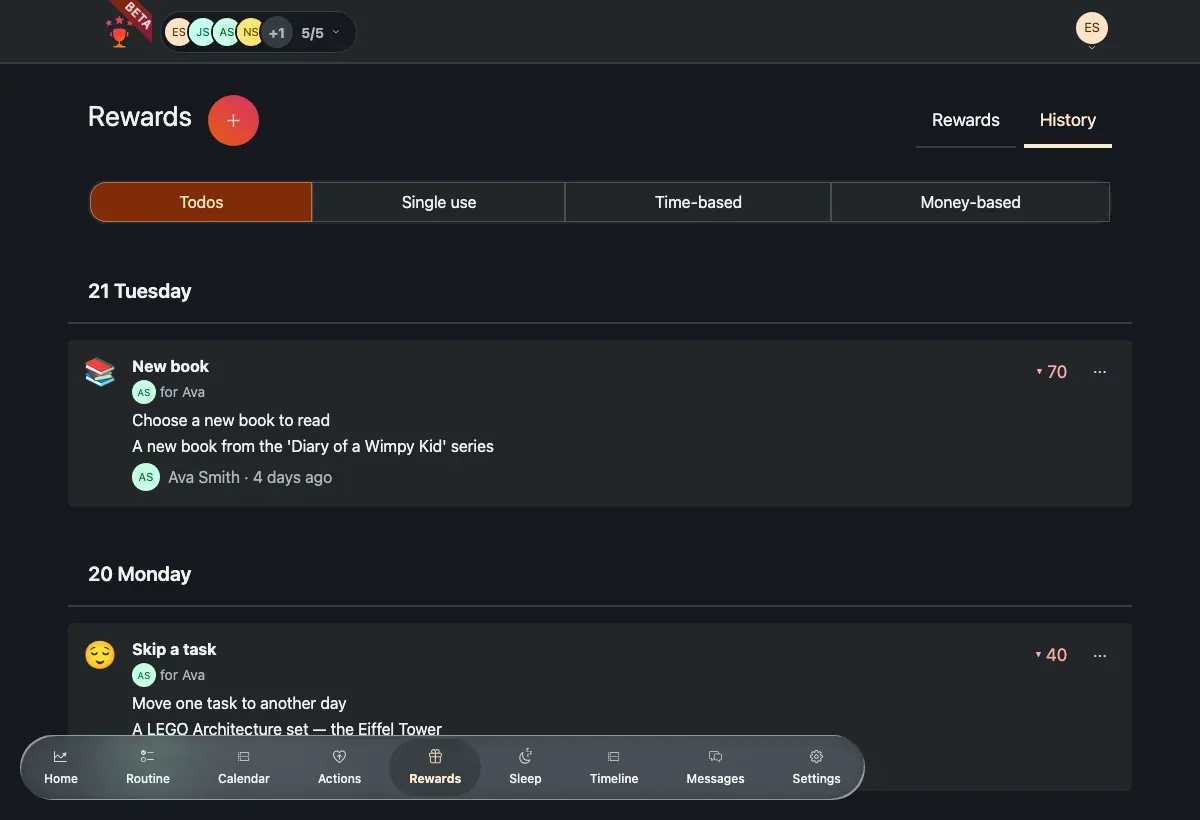Click the relieved face emoji on Skip a task
1200x820 pixels.
click(100, 655)
